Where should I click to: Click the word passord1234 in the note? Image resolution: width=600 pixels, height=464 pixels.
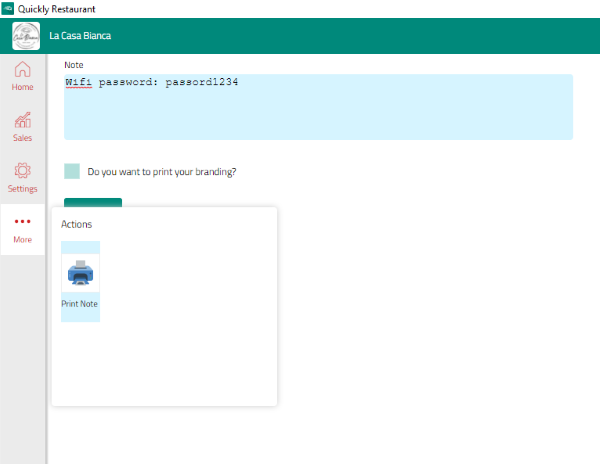tap(202, 82)
